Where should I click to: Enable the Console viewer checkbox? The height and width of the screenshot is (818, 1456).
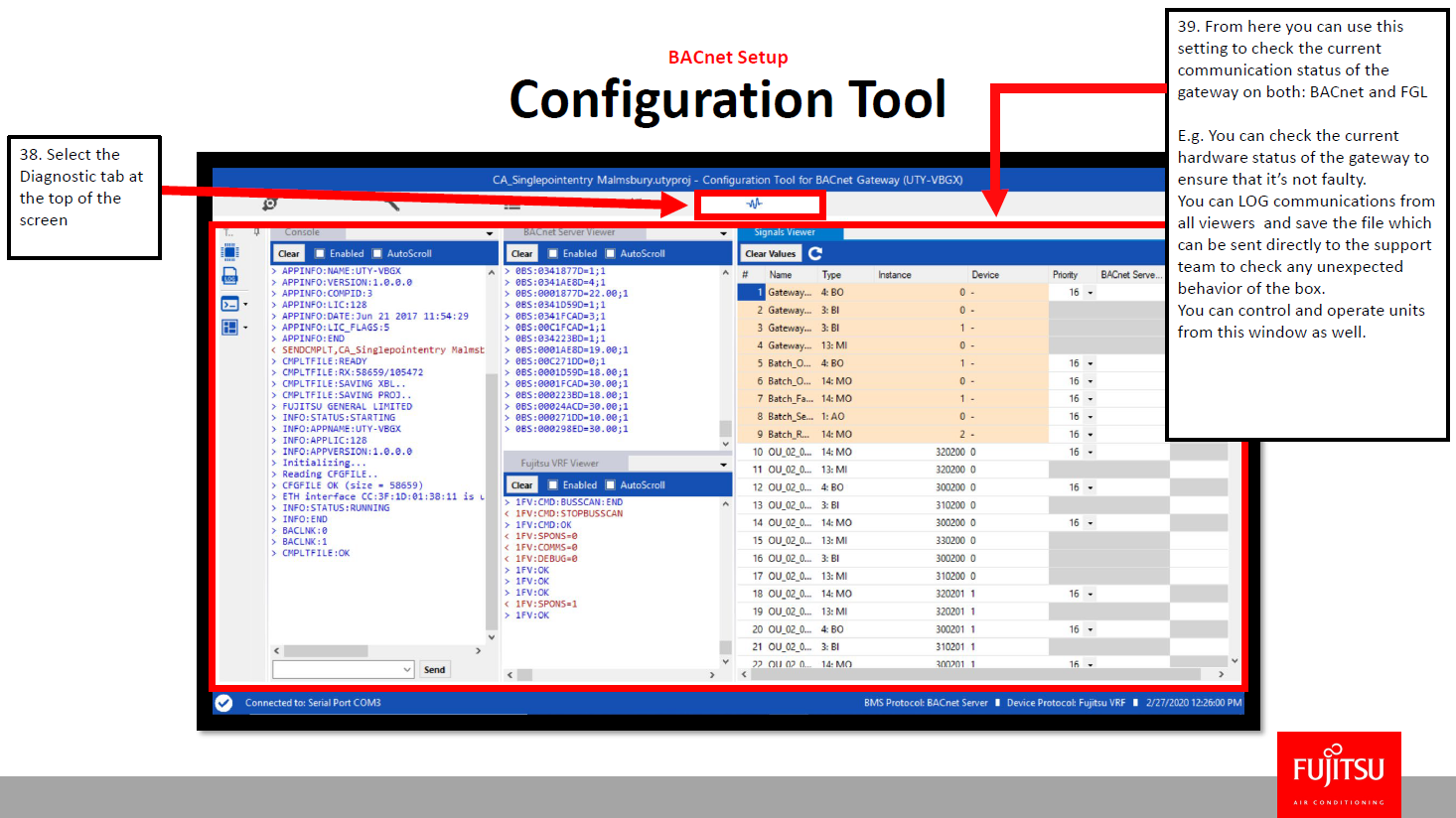pos(320,254)
